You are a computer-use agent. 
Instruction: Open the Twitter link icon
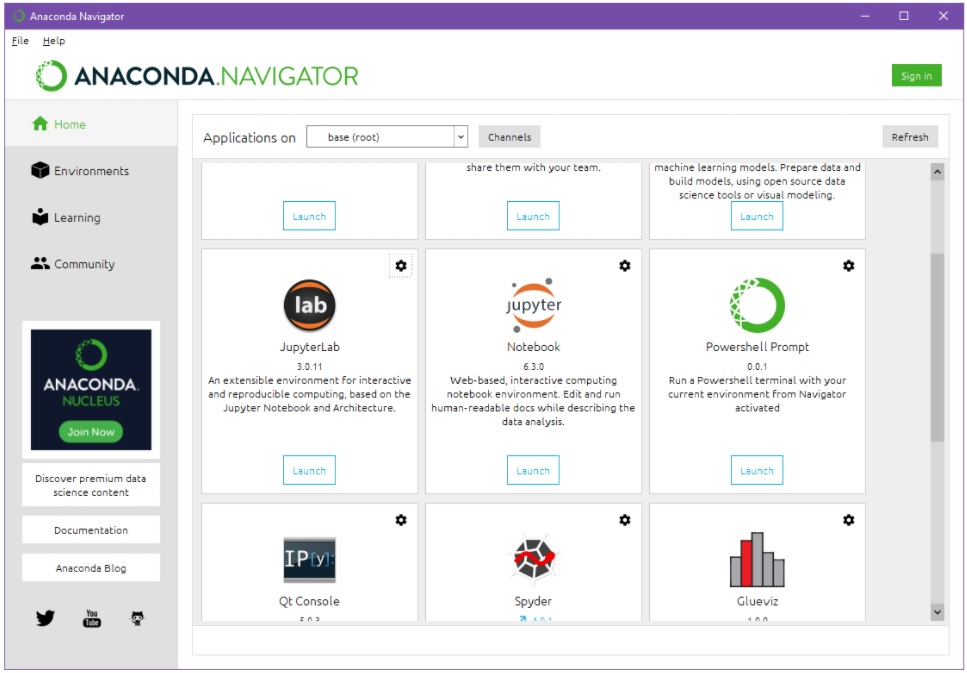click(x=45, y=618)
